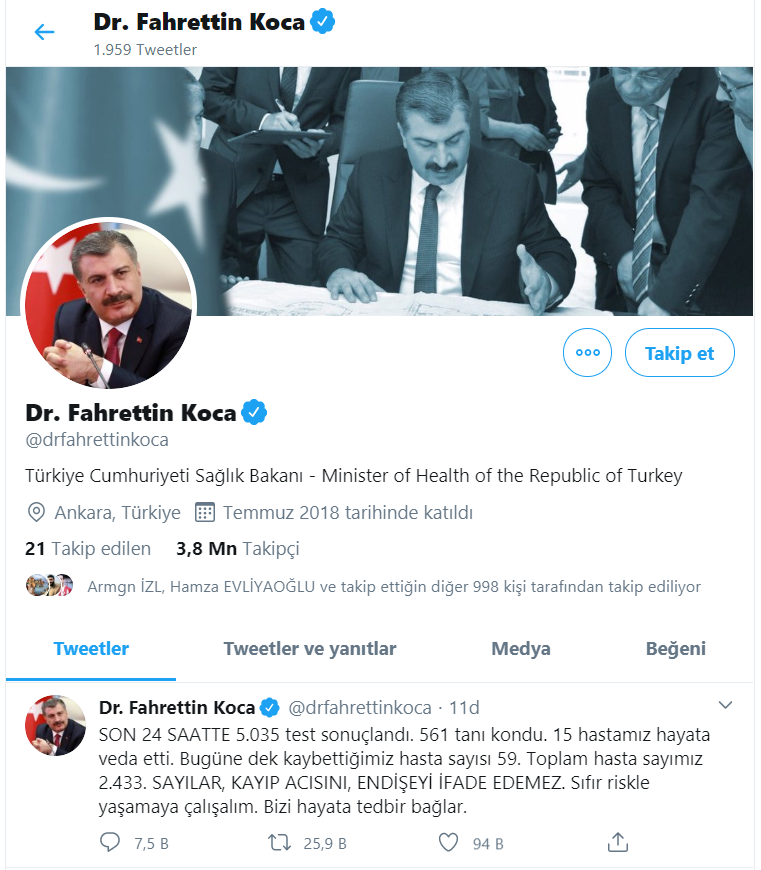This screenshot has height=870, width=761.
Task: Share the tweet via upload icon
Action: click(618, 842)
